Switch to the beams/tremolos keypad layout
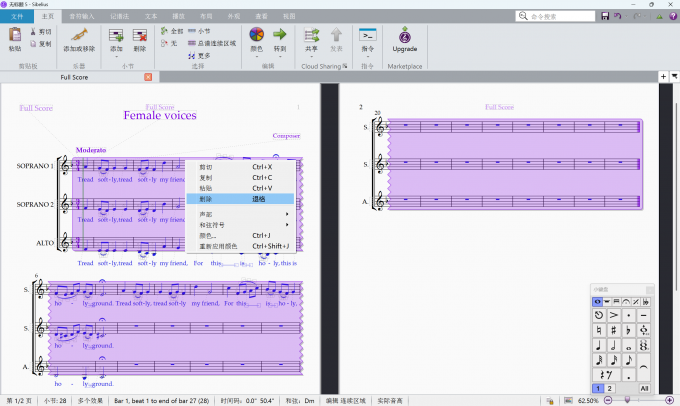Image resolution: width=680 pixels, height=406 pixels. [x=616, y=301]
